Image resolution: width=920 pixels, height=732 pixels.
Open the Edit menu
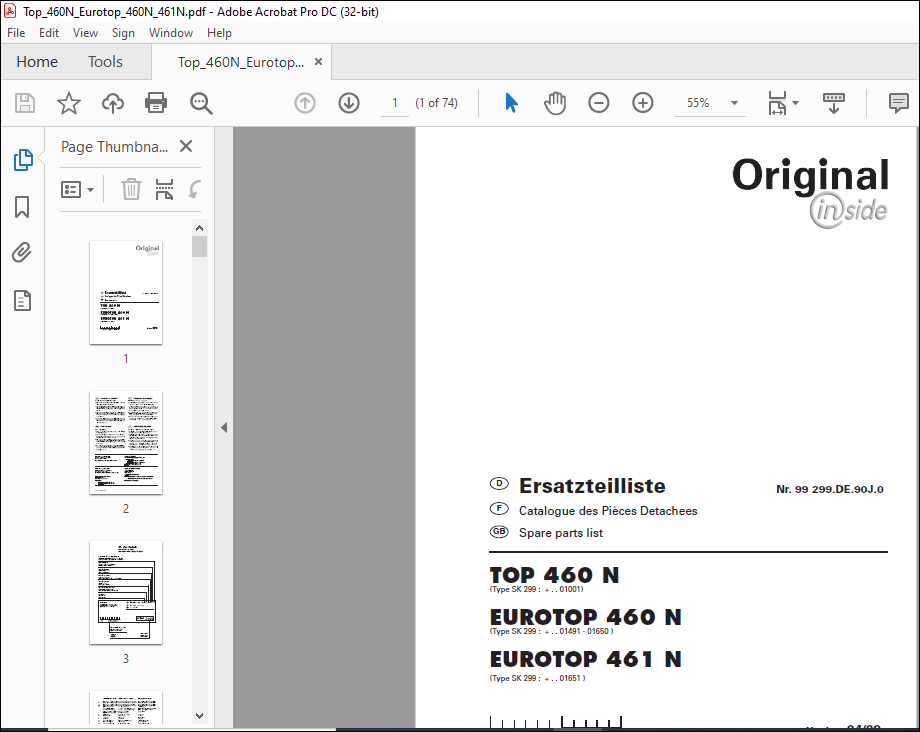click(49, 33)
